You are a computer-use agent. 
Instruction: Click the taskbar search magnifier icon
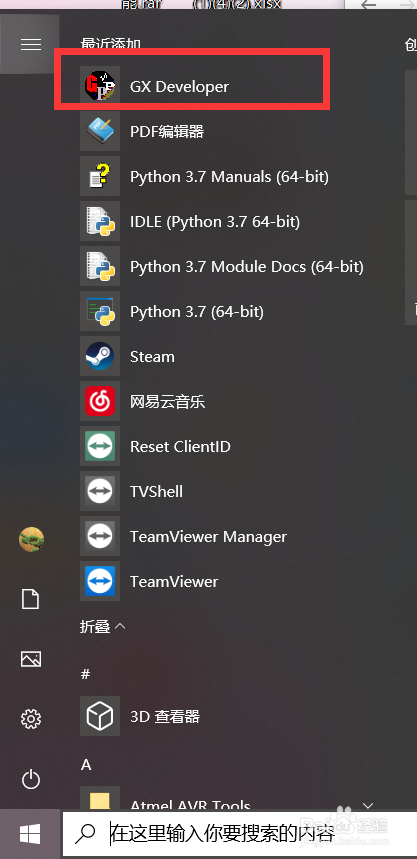tap(84, 833)
